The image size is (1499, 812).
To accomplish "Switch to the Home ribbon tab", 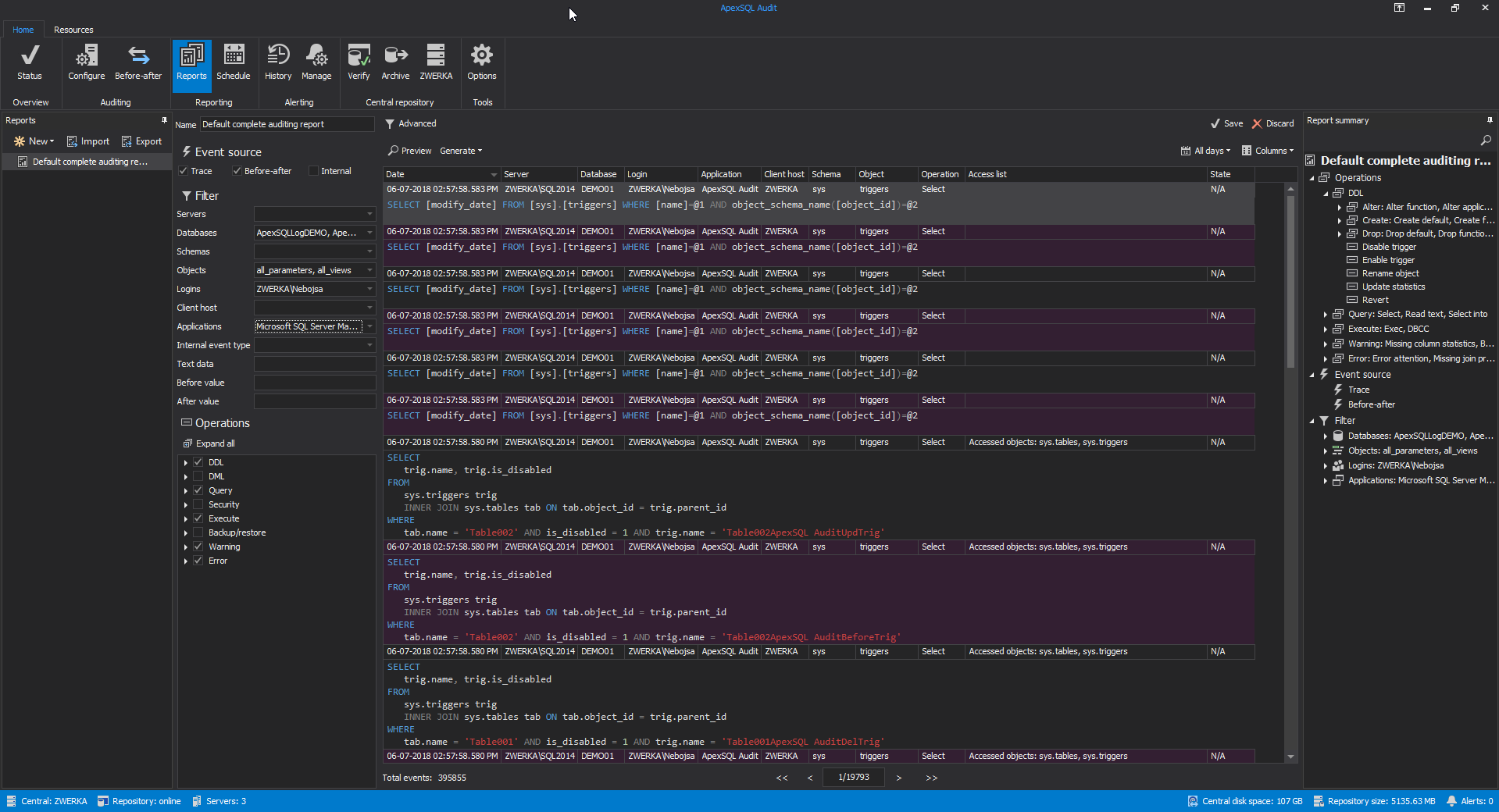I will [x=23, y=30].
